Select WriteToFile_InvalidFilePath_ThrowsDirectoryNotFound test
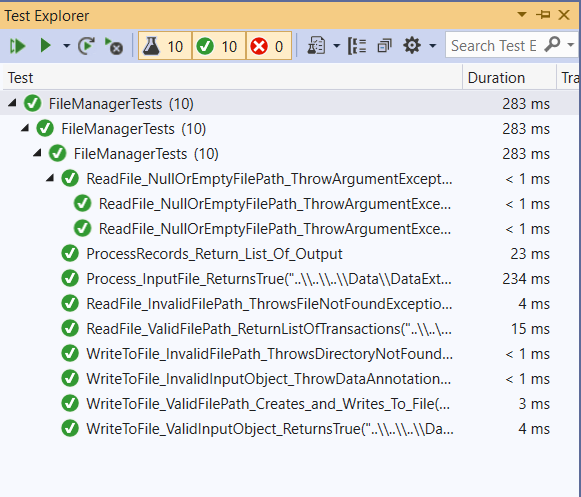 289,354
